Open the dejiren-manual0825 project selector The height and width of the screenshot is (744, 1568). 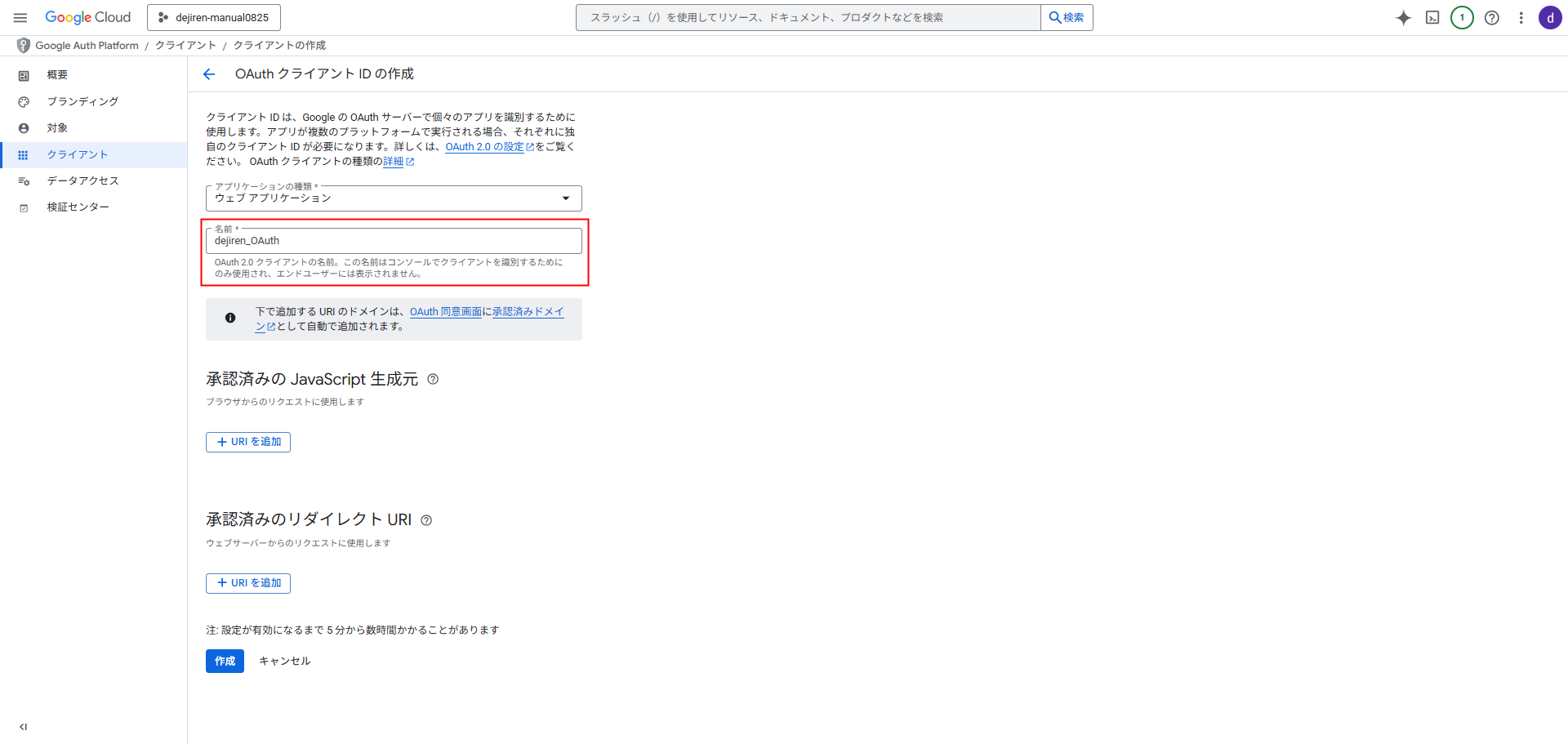point(214,17)
